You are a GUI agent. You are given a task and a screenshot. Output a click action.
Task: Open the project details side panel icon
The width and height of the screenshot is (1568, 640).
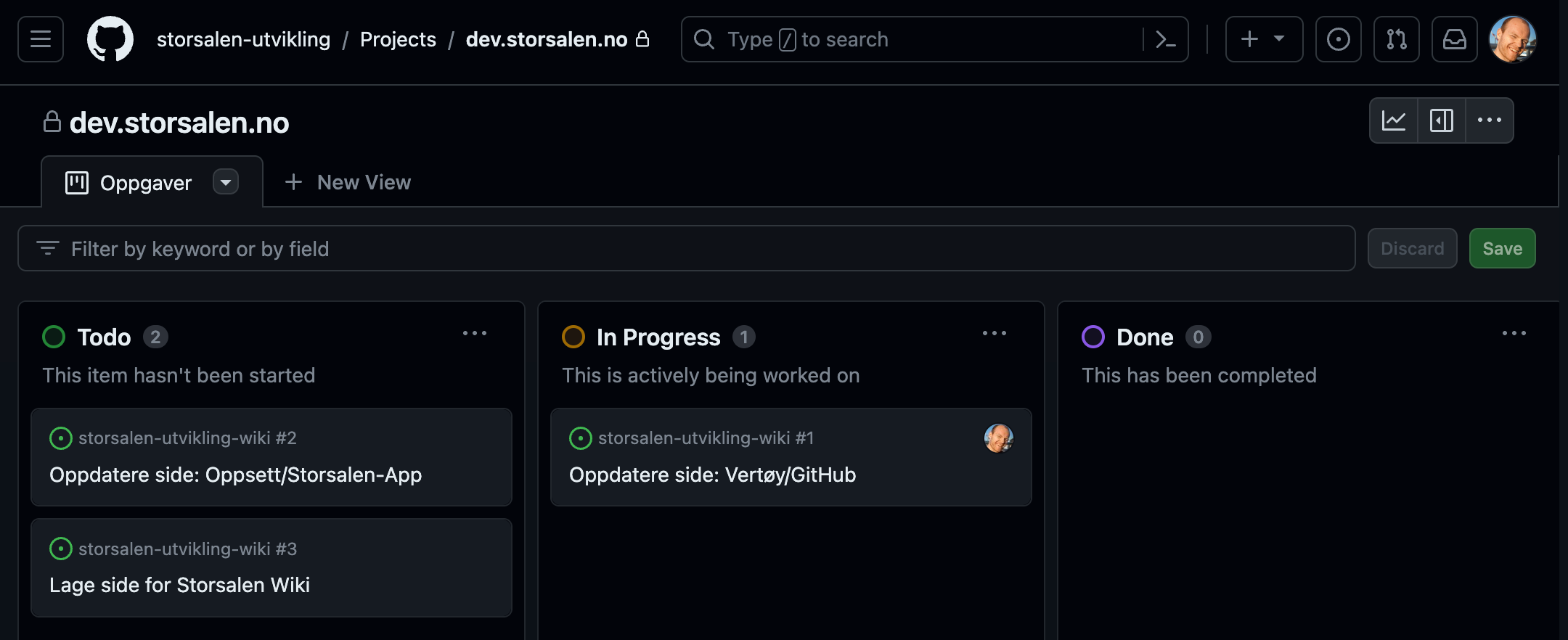1442,120
